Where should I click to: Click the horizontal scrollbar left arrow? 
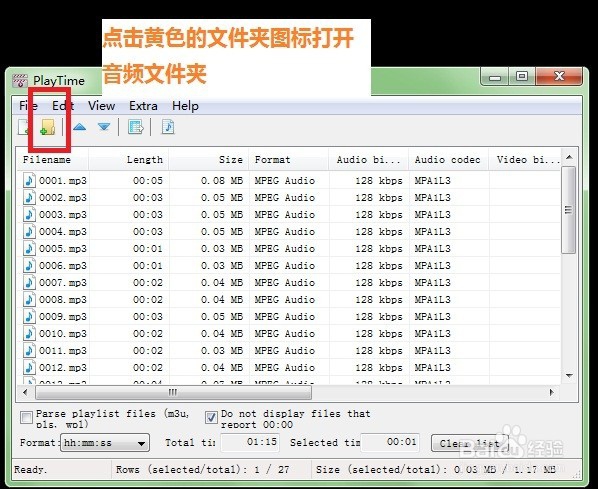pyautogui.click(x=25, y=392)
